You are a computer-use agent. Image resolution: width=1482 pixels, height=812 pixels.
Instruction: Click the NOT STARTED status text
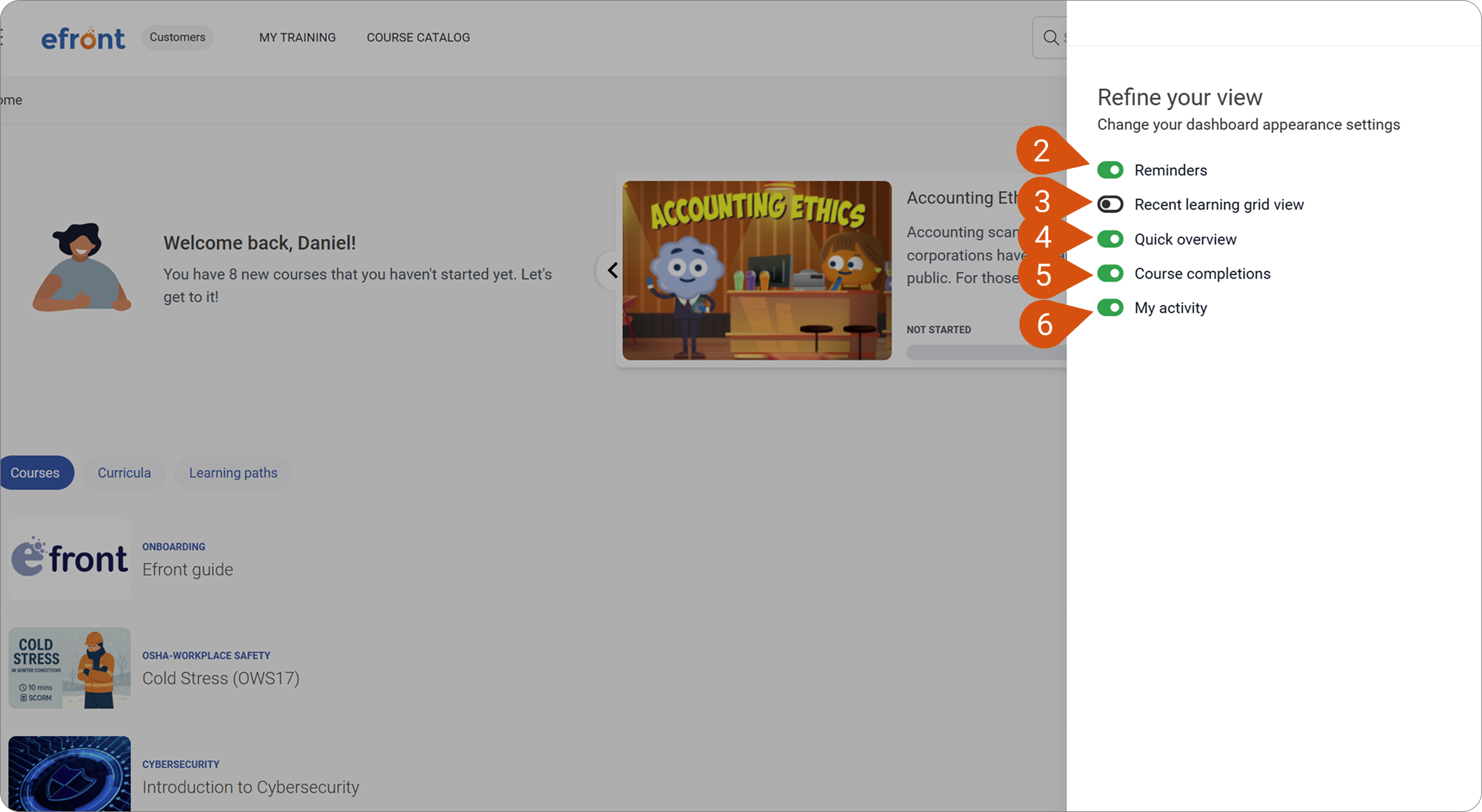click(939, 329)
